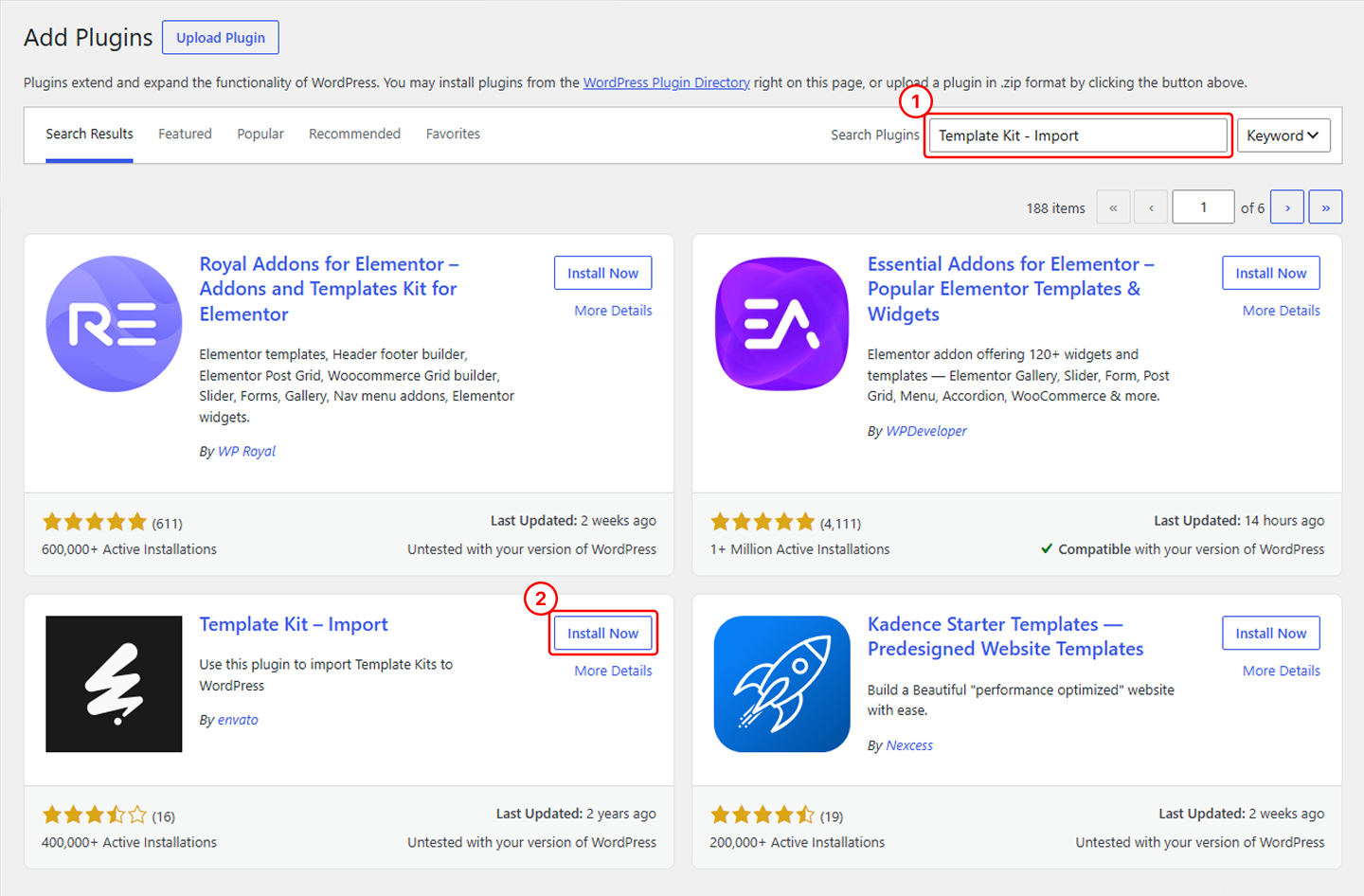Click the Royal Addons RE plugin icon

point(114,324)
